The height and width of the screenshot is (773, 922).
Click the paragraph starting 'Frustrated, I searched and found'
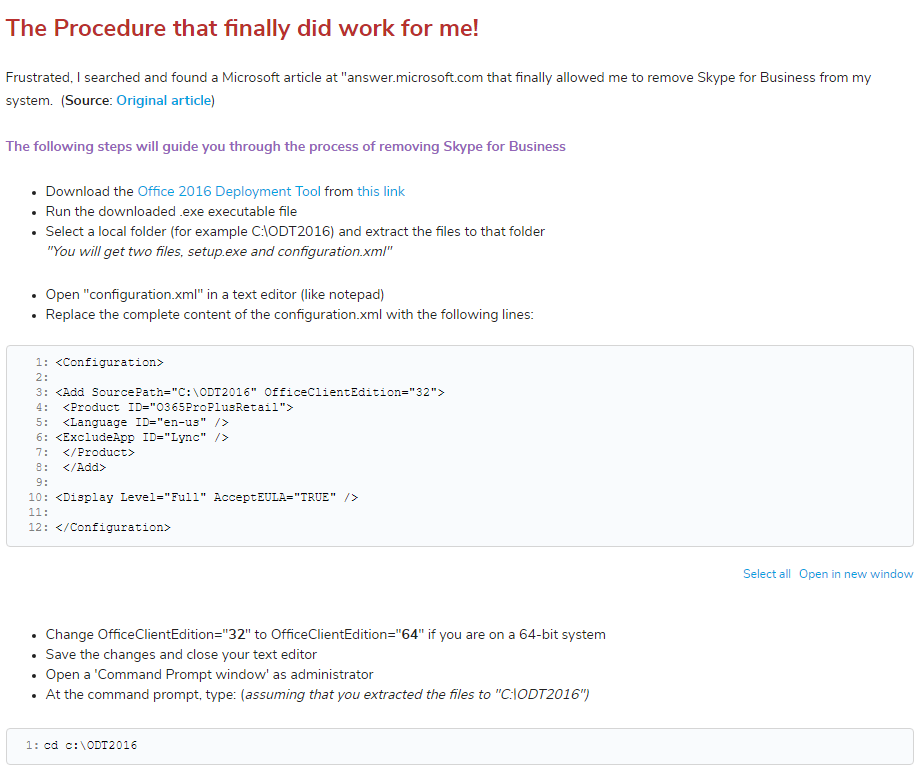[x=438, y=89]
